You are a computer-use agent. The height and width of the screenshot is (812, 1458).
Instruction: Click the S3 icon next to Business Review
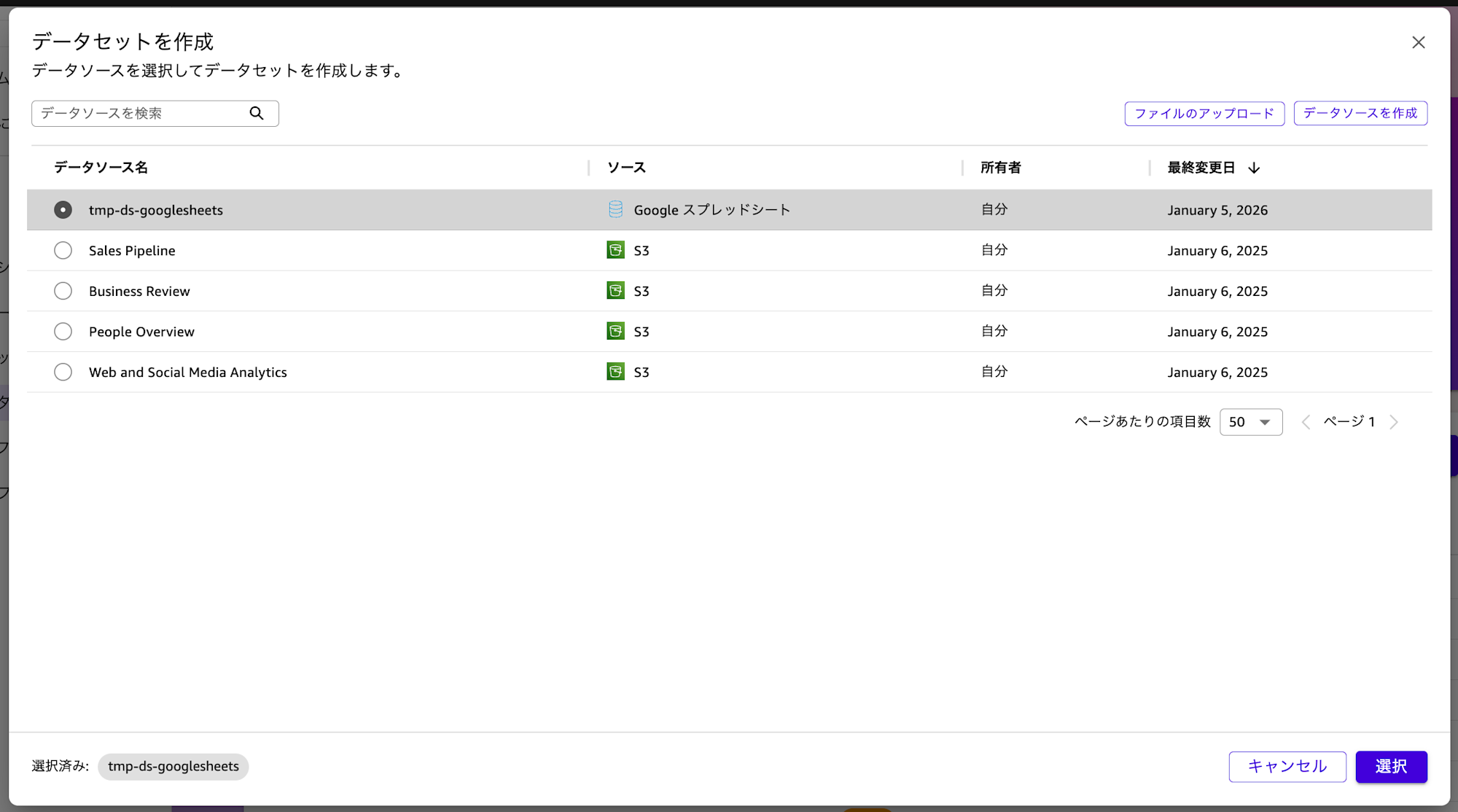615,290
